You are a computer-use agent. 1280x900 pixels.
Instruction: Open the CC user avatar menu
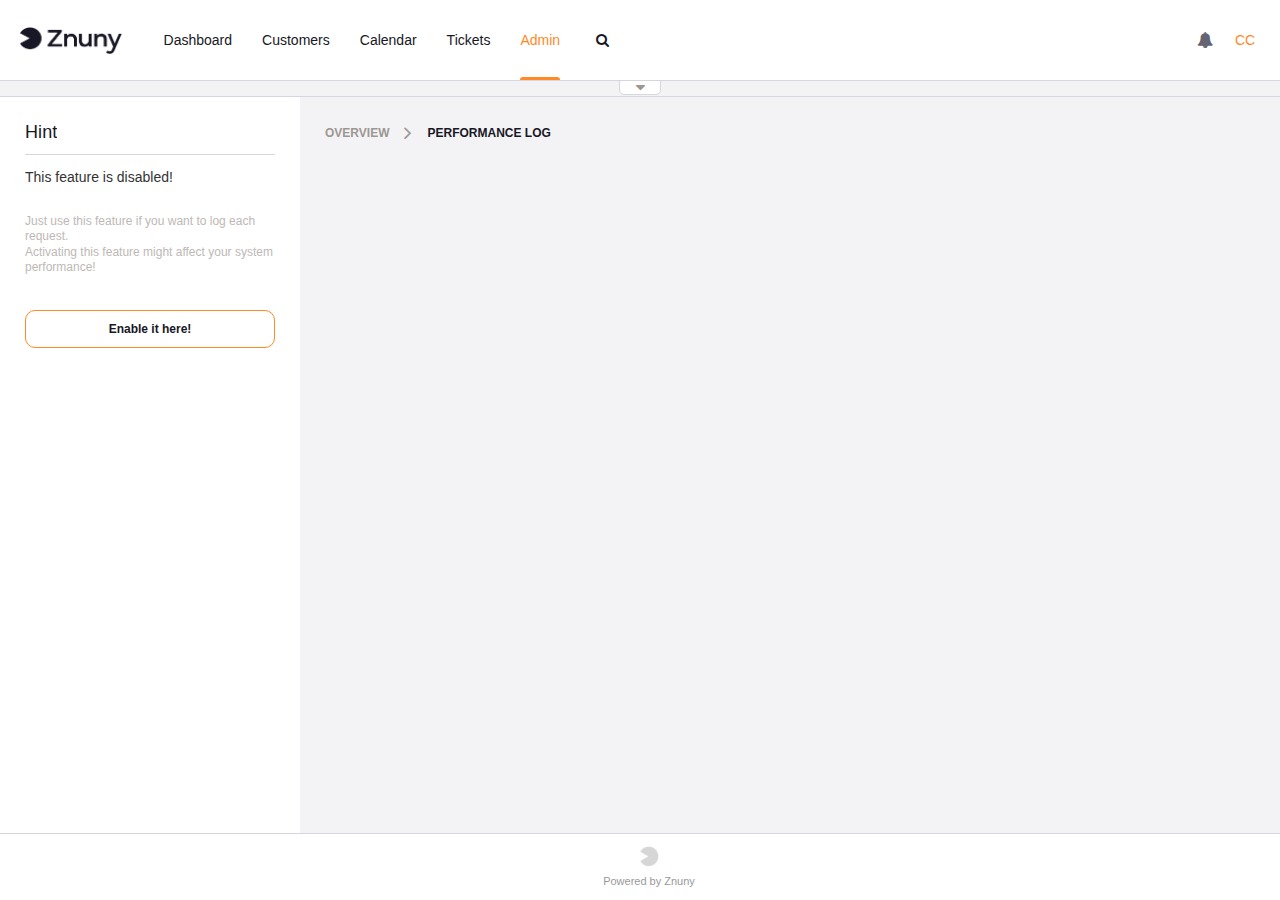pyautogui.click(x=1244, y=40)
